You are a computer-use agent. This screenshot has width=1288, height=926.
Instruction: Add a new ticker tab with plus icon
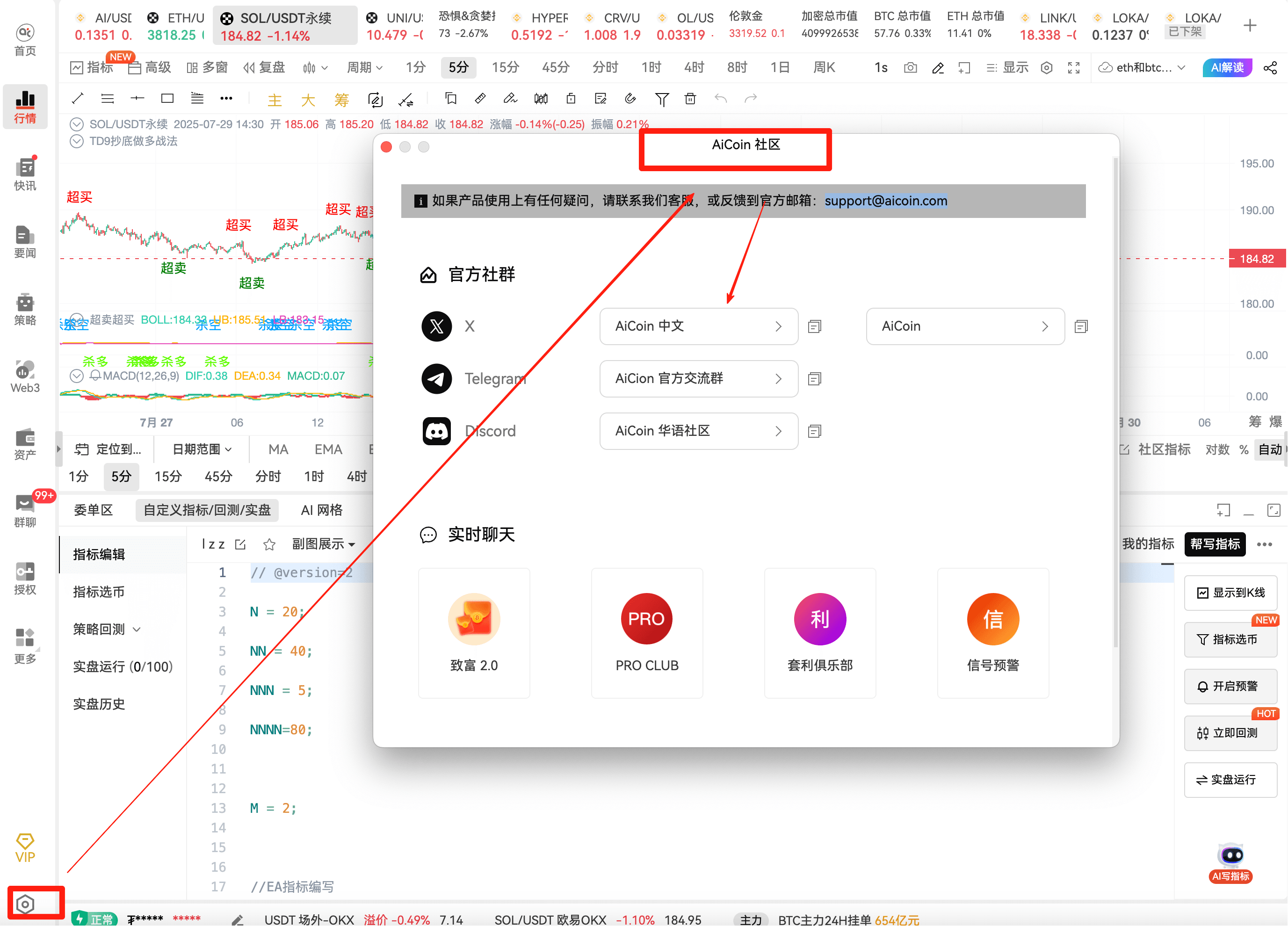pyautogui.click(x=1250, y=26)
